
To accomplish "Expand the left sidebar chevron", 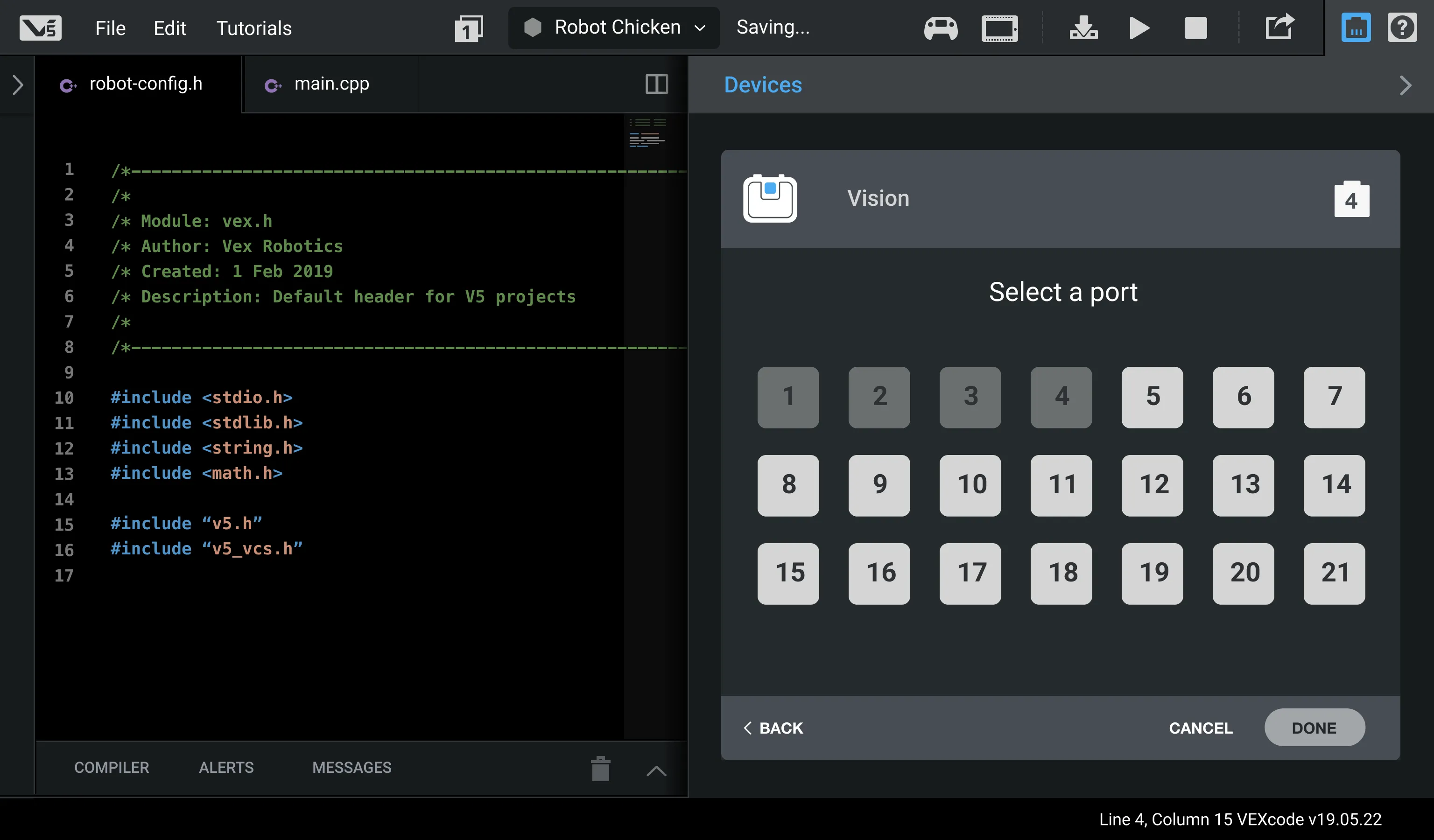I will click(x=18, y=85).
